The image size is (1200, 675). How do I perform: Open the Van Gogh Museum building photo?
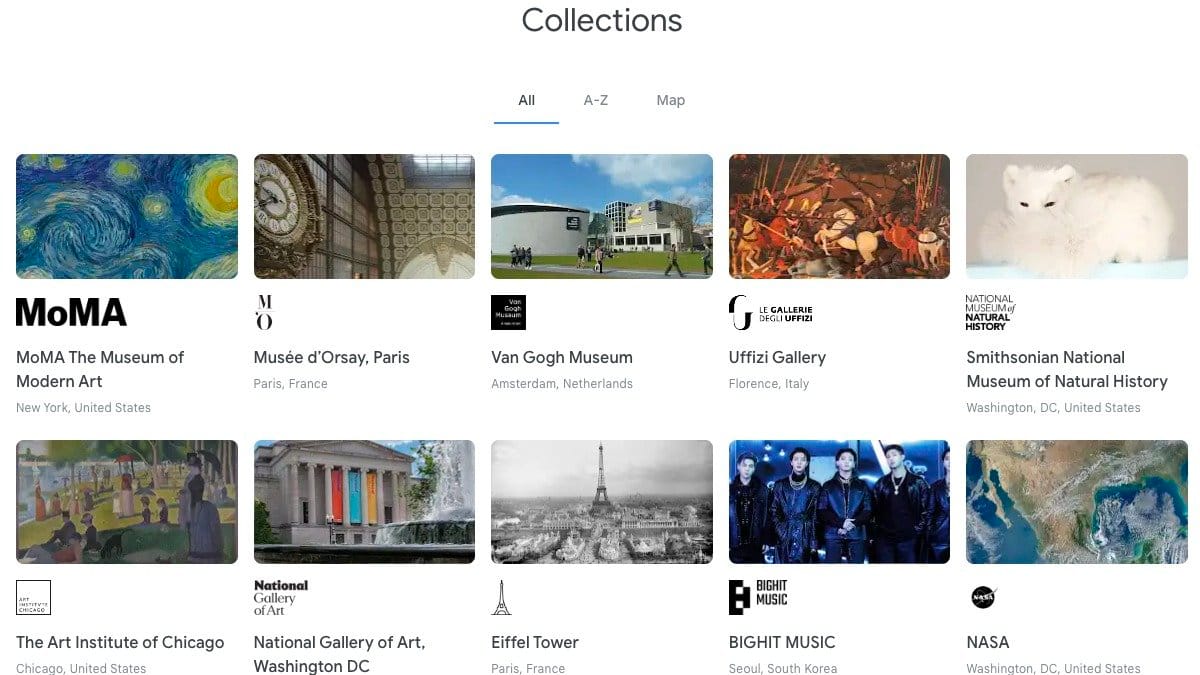[x=602, y=216]
